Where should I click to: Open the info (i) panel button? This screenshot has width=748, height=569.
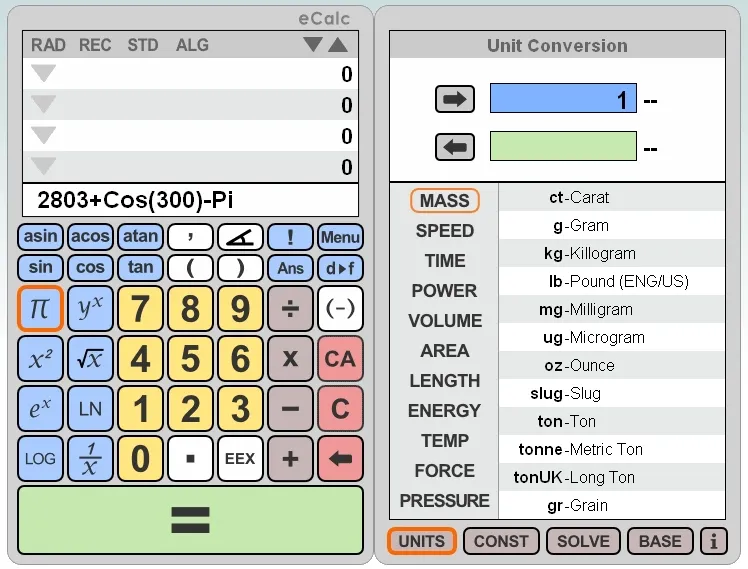pos(714,541)
